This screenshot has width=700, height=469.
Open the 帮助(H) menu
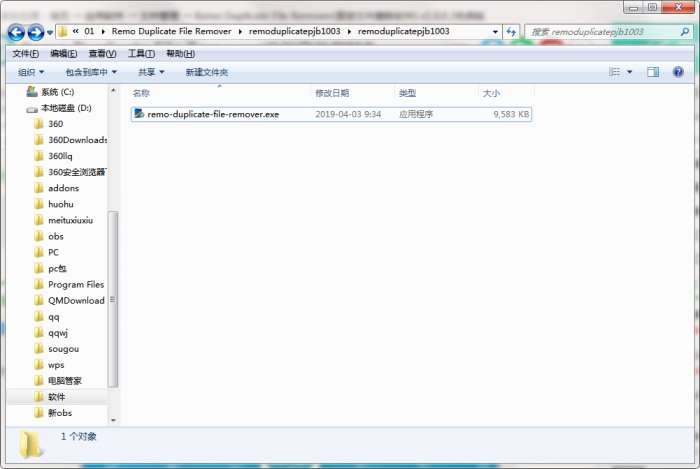[x=180, y=54]
